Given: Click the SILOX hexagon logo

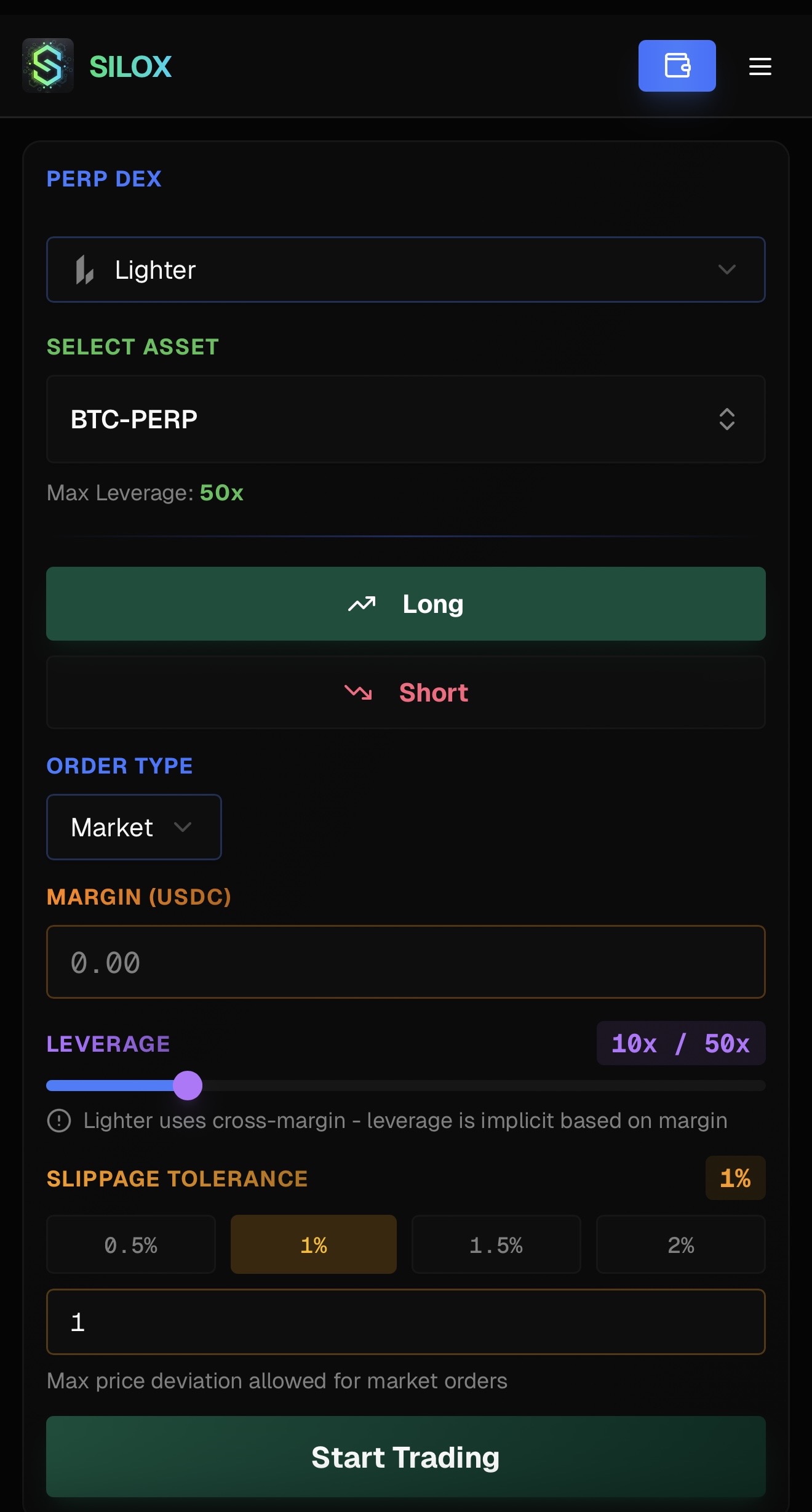Looking at the screenshot, I should coord(48,65).
